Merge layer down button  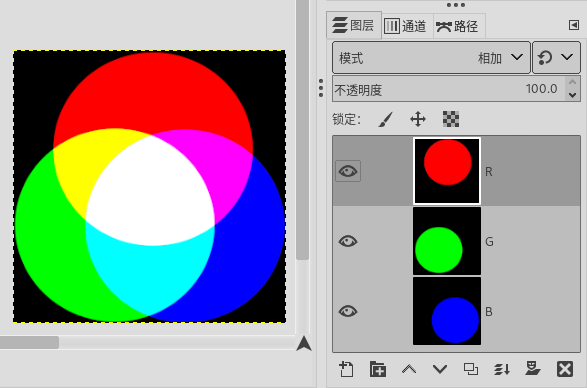tap(502, 369)
